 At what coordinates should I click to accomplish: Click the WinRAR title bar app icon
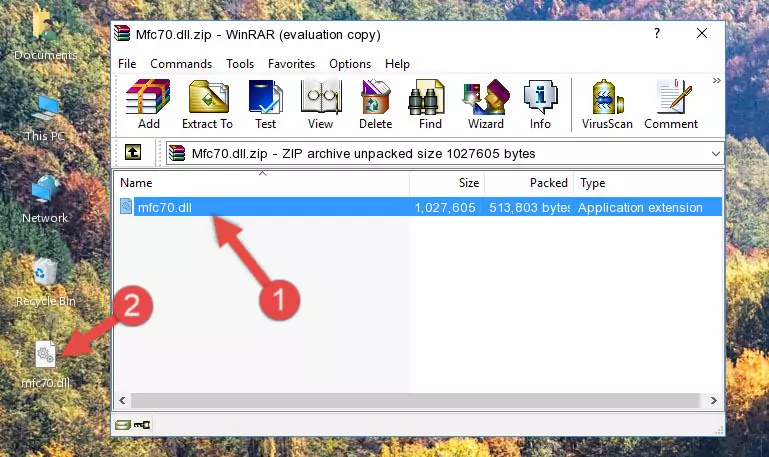122,34
